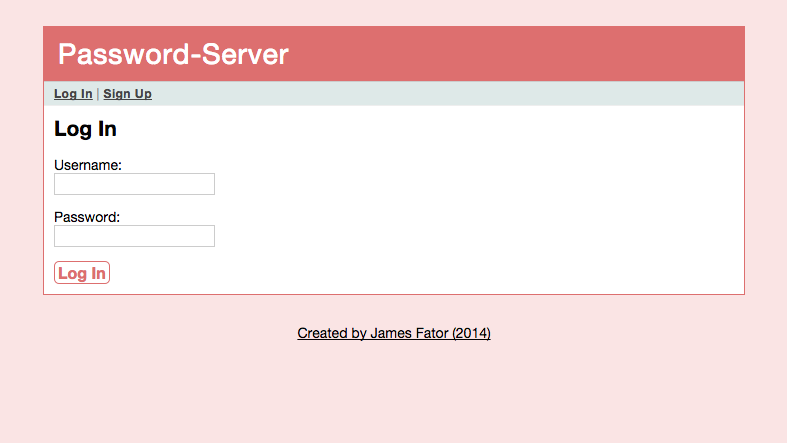Open the Sign Up navigation link
Screen dimensions: 787x443
click(x=127, y=94)
